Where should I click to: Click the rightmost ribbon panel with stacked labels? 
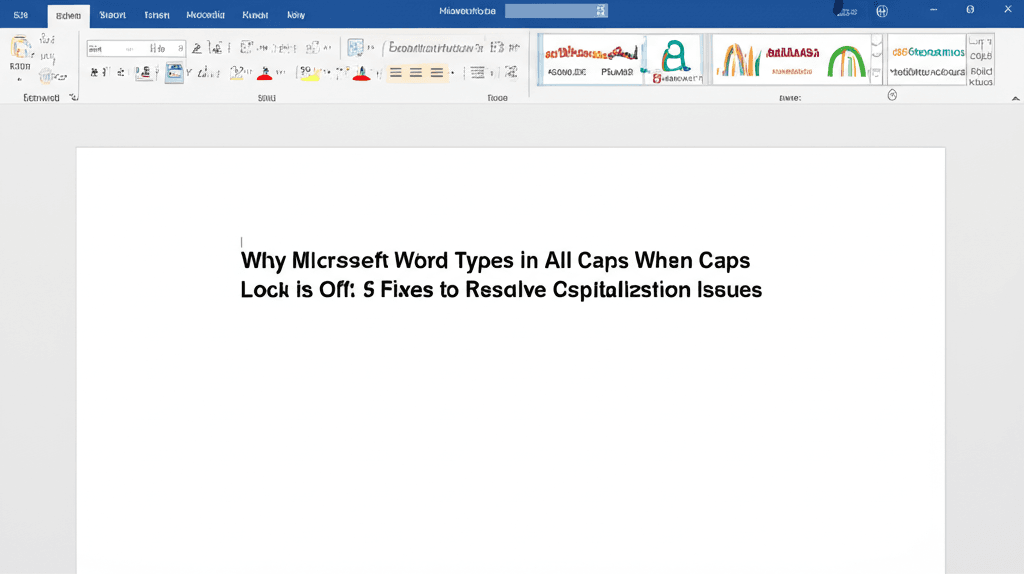(980, 60)
